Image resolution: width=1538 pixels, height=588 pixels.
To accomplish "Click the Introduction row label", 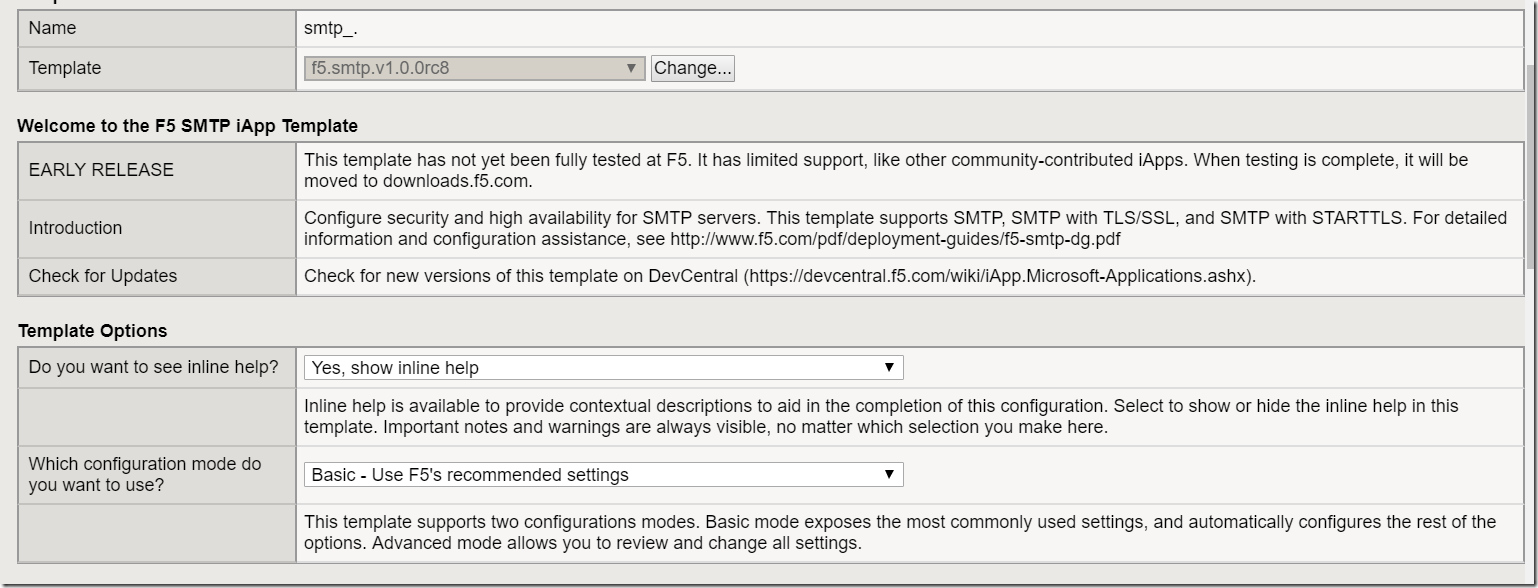I will click(x=75, y=228).
